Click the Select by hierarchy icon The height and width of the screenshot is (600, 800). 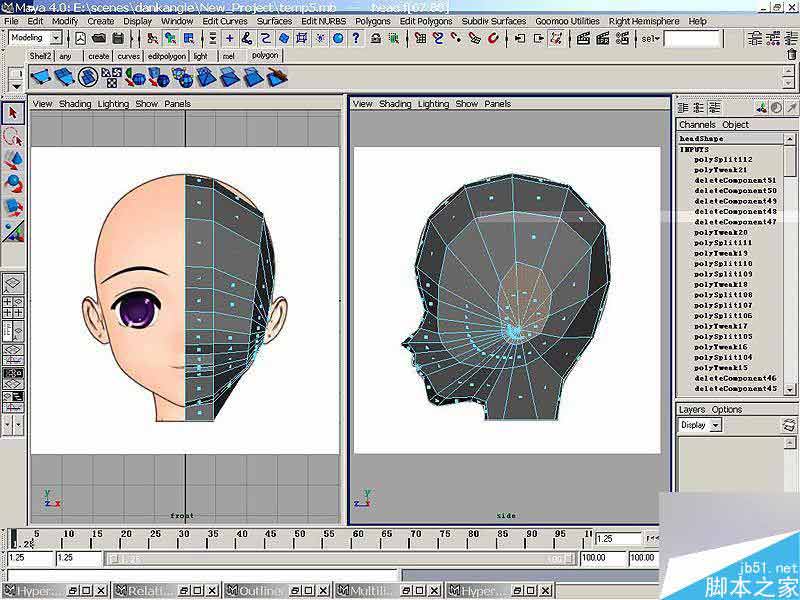pos(152,38)
